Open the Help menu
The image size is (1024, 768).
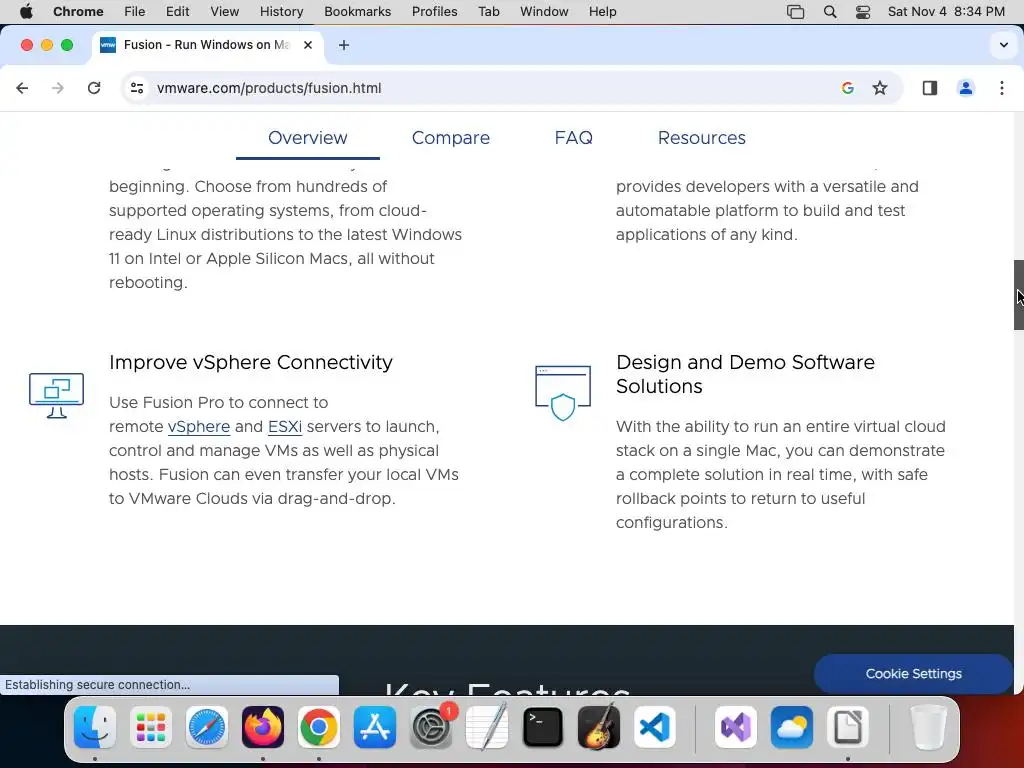point(602,12)
